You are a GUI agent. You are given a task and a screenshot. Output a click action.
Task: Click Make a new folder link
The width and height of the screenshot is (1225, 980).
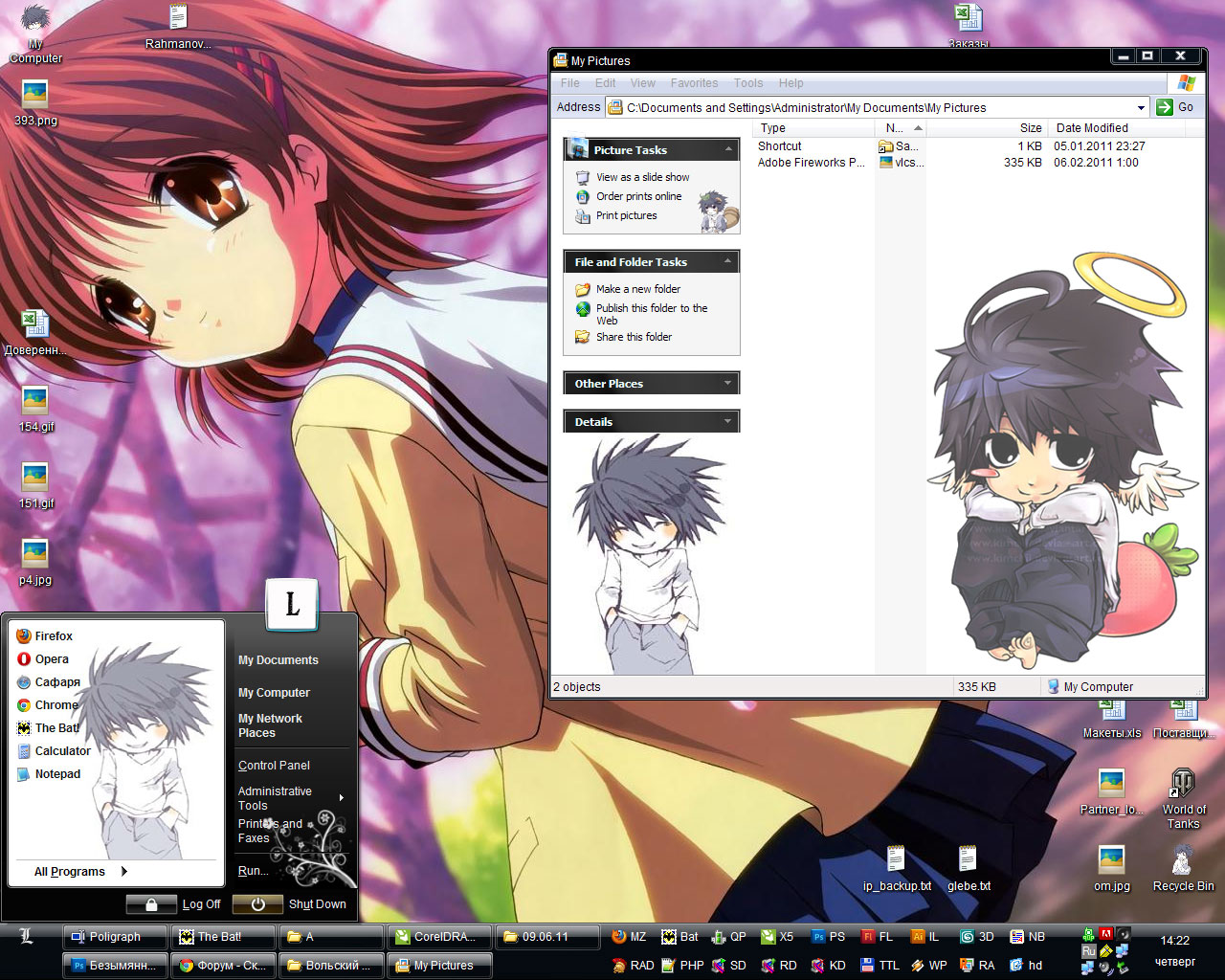(x=638, y=289)
